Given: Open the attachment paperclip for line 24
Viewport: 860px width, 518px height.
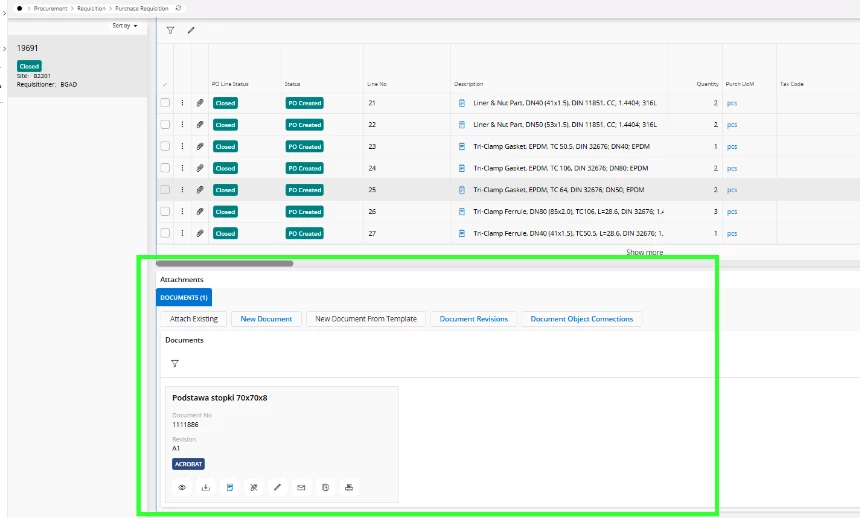Looking at the screenshot, I should point(200,168).
